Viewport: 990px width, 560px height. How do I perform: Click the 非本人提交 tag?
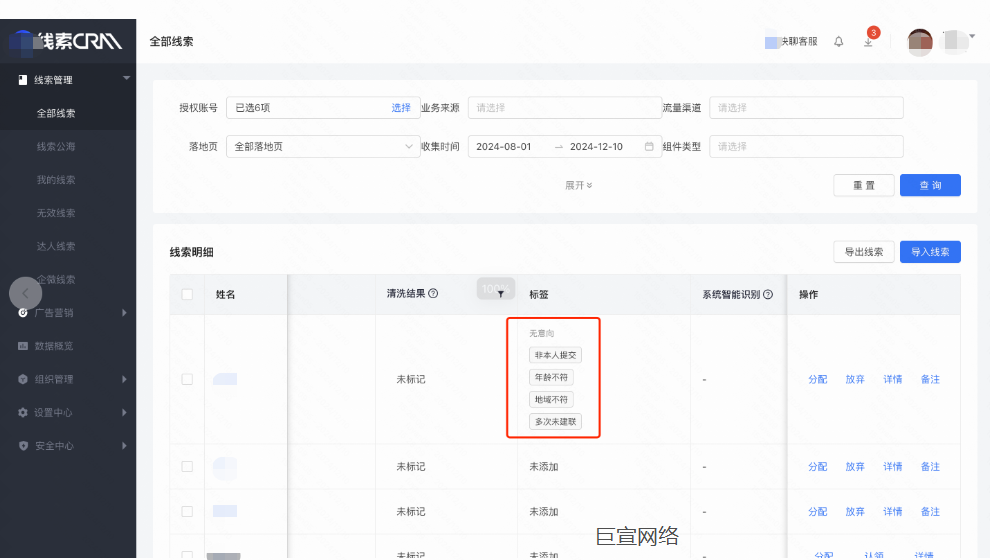555,355
